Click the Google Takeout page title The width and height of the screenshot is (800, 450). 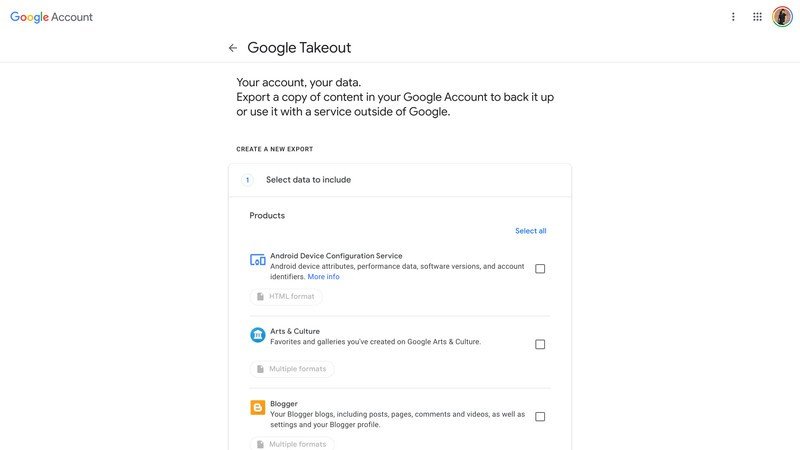(299, 48)
